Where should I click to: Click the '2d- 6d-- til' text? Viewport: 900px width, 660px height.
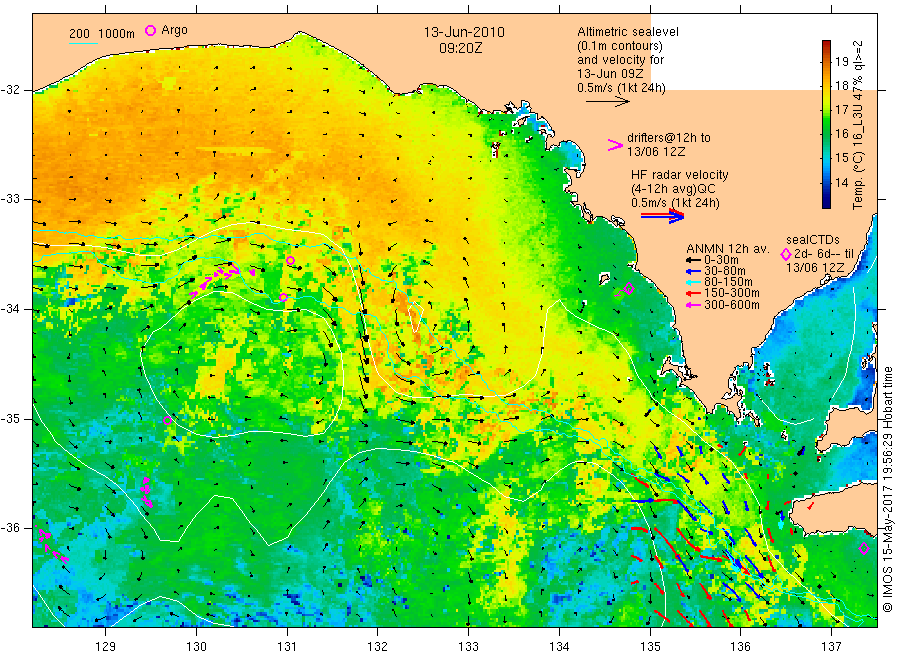(x=824, y=254)
